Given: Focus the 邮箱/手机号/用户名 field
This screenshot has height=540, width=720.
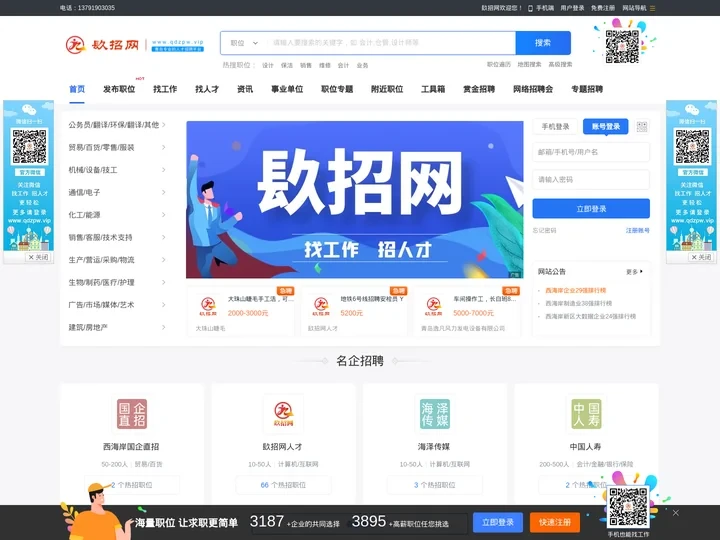Looking at the screenshot, I should tap(591, 152).
